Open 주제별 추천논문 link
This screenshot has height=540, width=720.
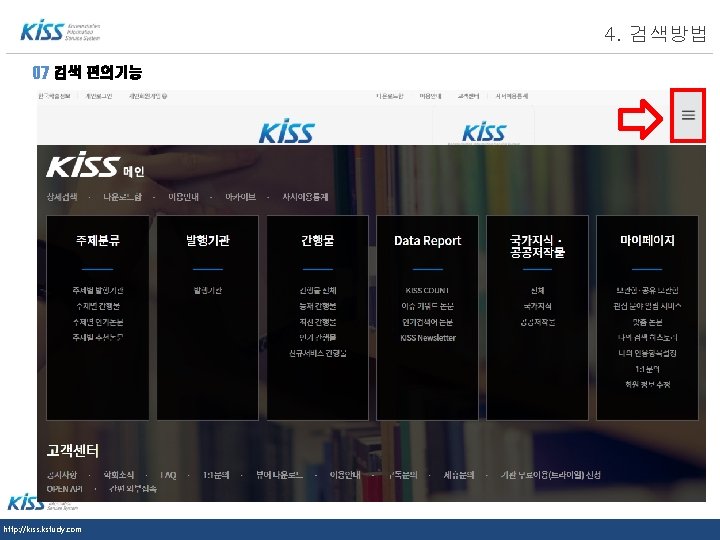pyautogui.click(x=98, y=338)
